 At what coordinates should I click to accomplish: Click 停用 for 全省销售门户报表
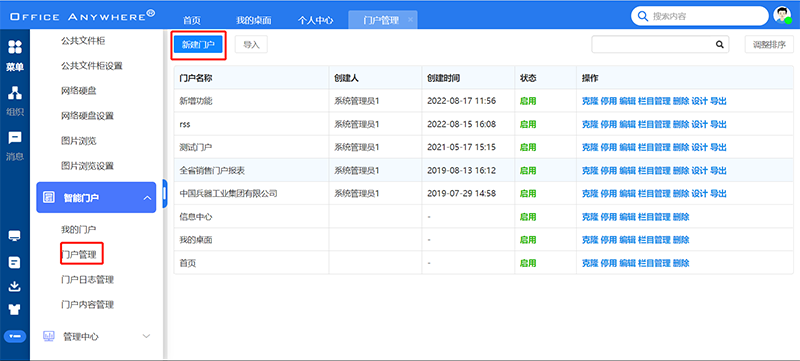point(609,170)
